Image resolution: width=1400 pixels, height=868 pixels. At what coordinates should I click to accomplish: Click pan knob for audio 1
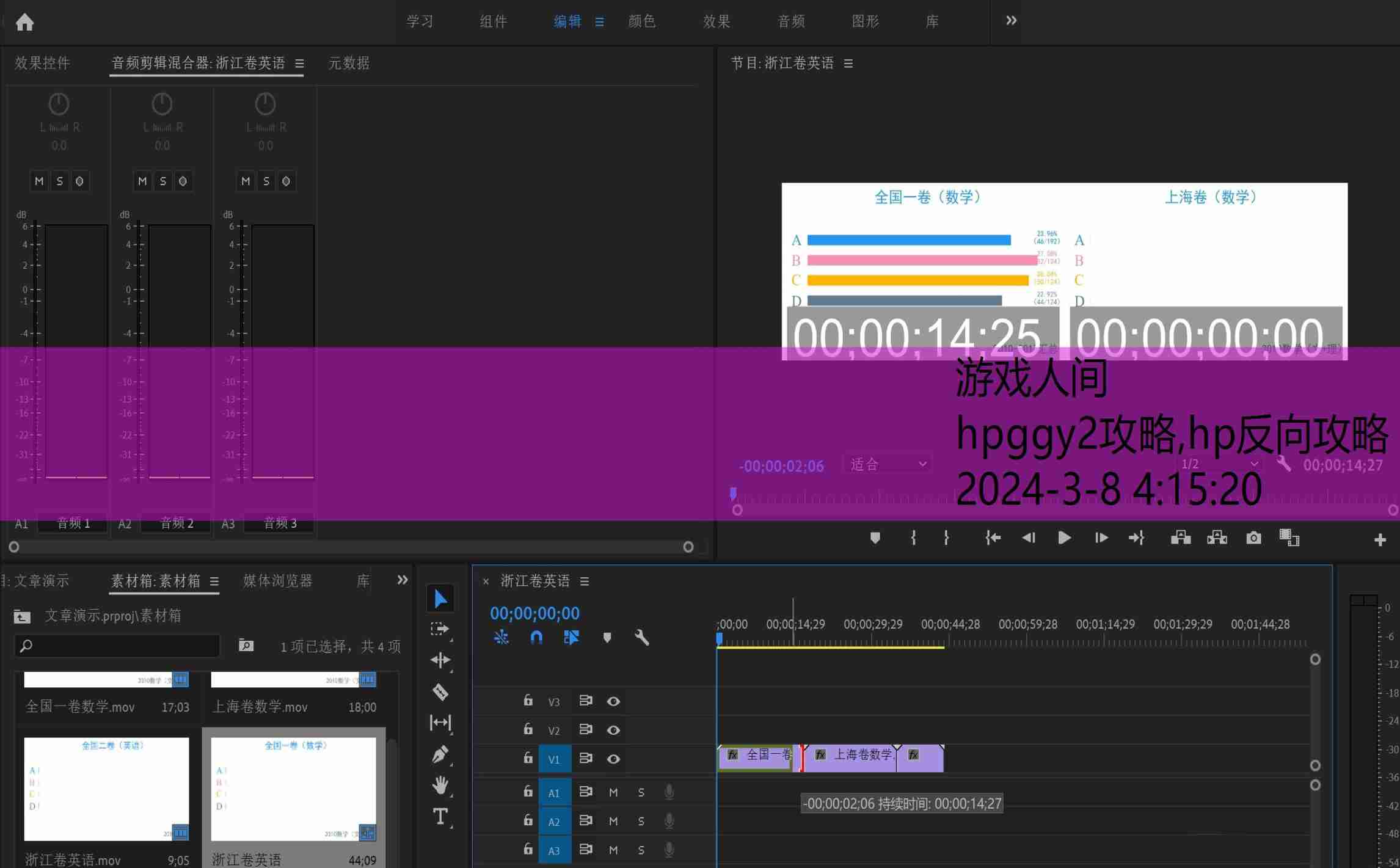(x=59, y=104)
